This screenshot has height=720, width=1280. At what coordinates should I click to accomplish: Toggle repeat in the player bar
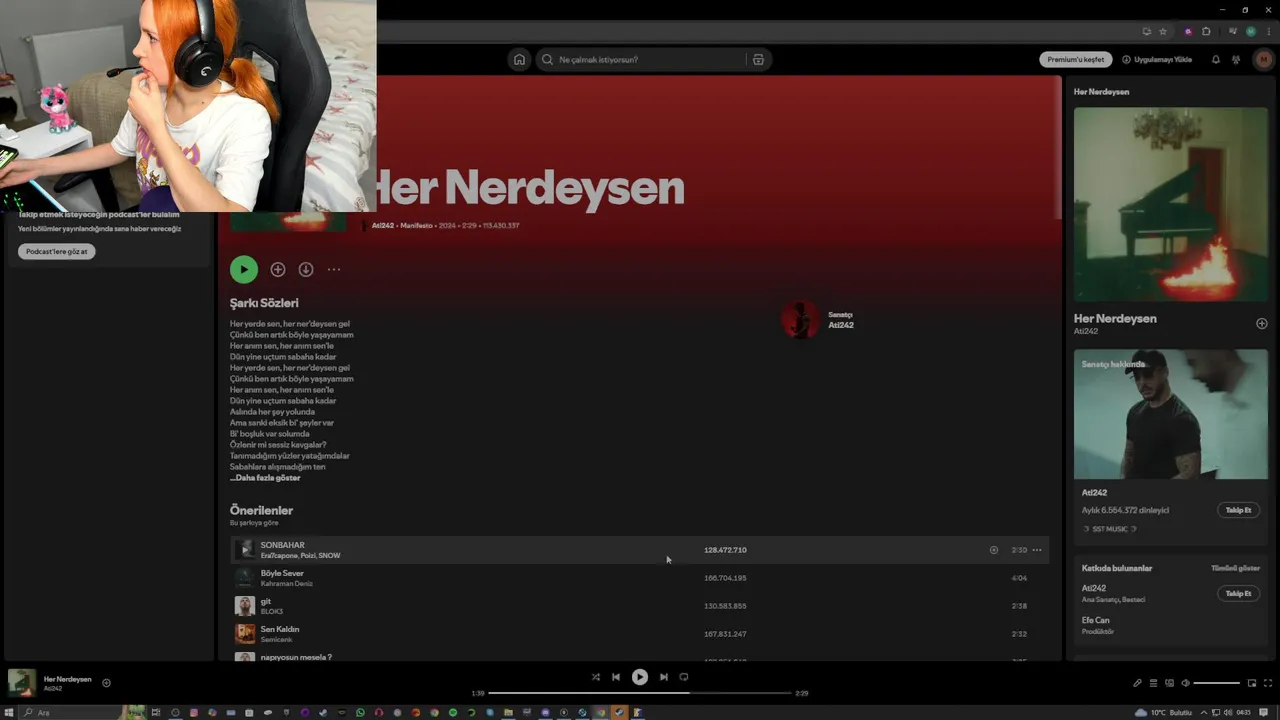pos(684,677)
